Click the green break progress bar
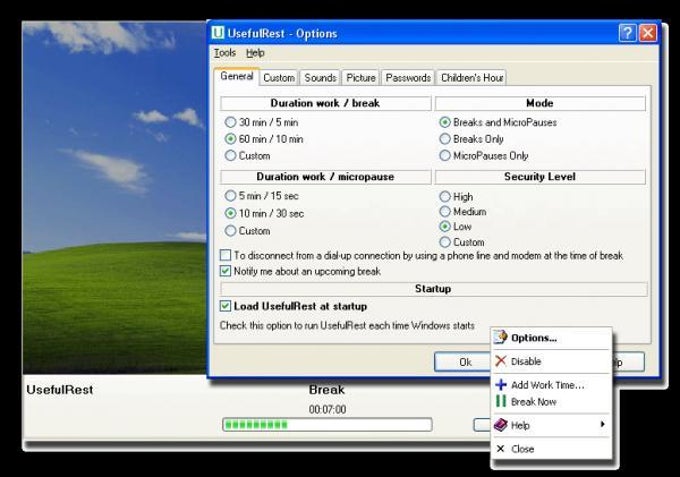Screen dimensions: 680x477 point(327,425)
